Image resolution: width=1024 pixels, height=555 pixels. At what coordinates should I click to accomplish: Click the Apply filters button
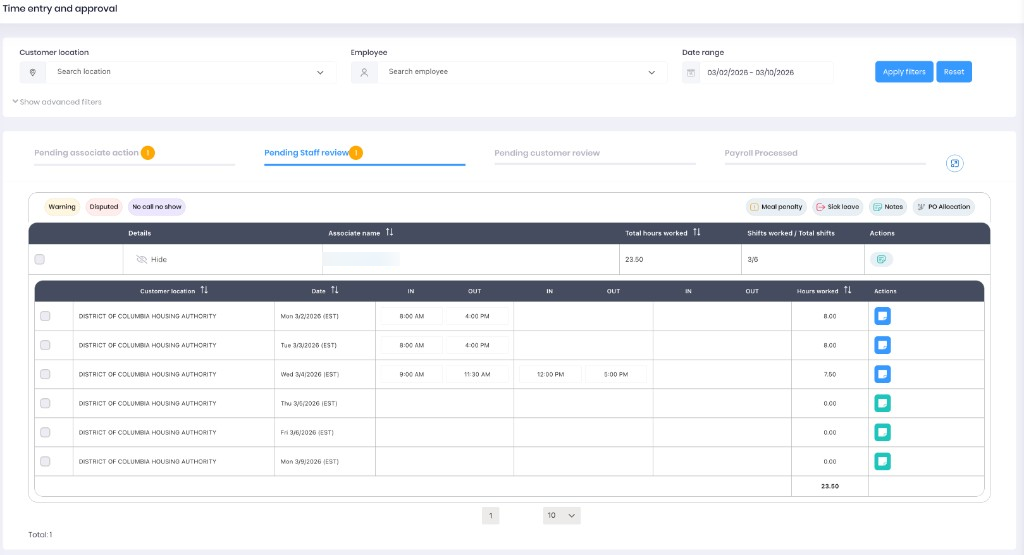click(904, 72)
